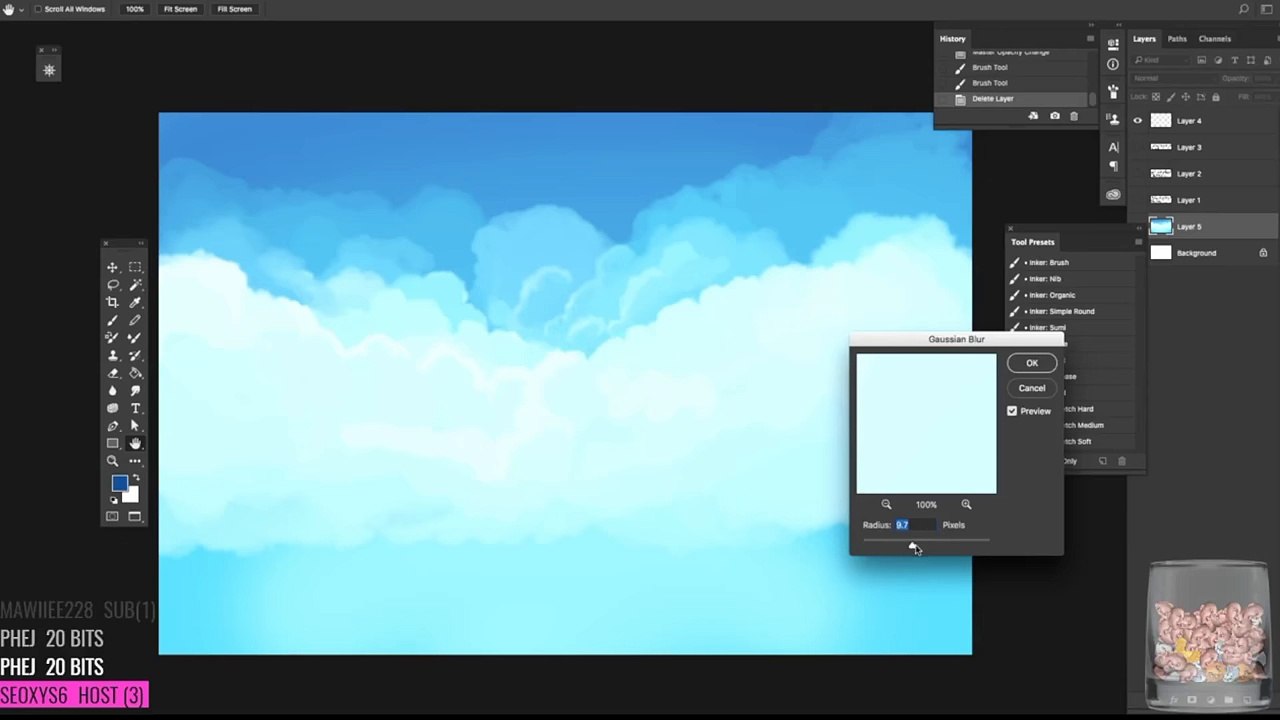1280x720 pixels.
Task: Toggle lock transparent pixels in Layers
Action: click(x=1156, y=97)
